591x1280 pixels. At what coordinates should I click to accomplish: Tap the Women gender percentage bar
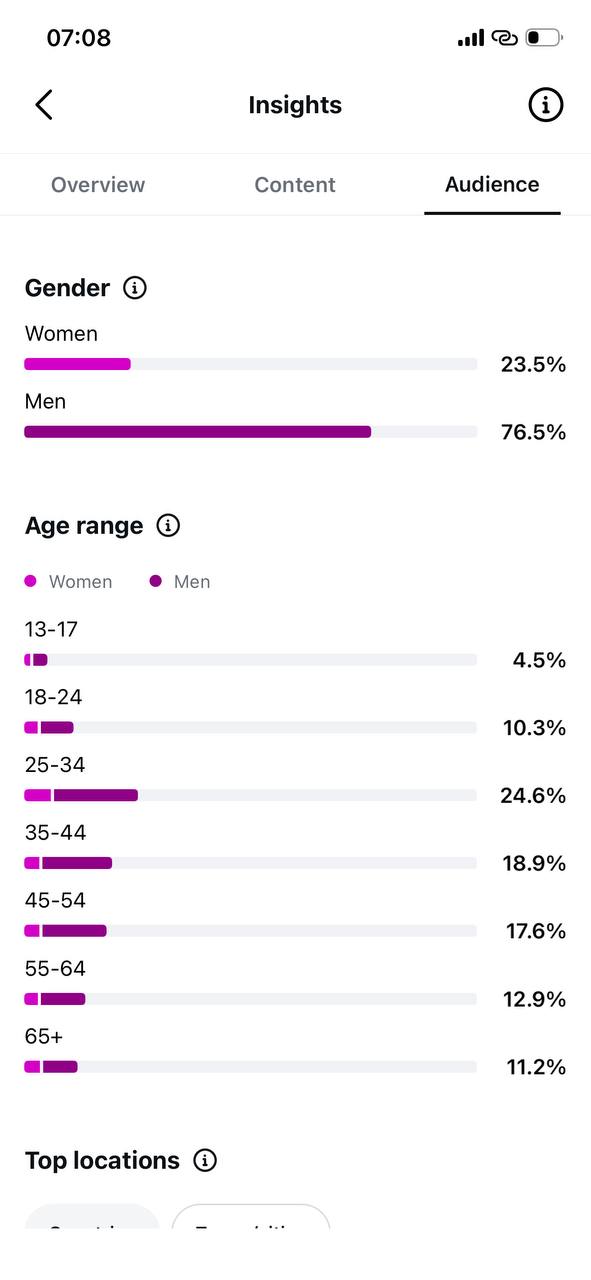[250, 364]
